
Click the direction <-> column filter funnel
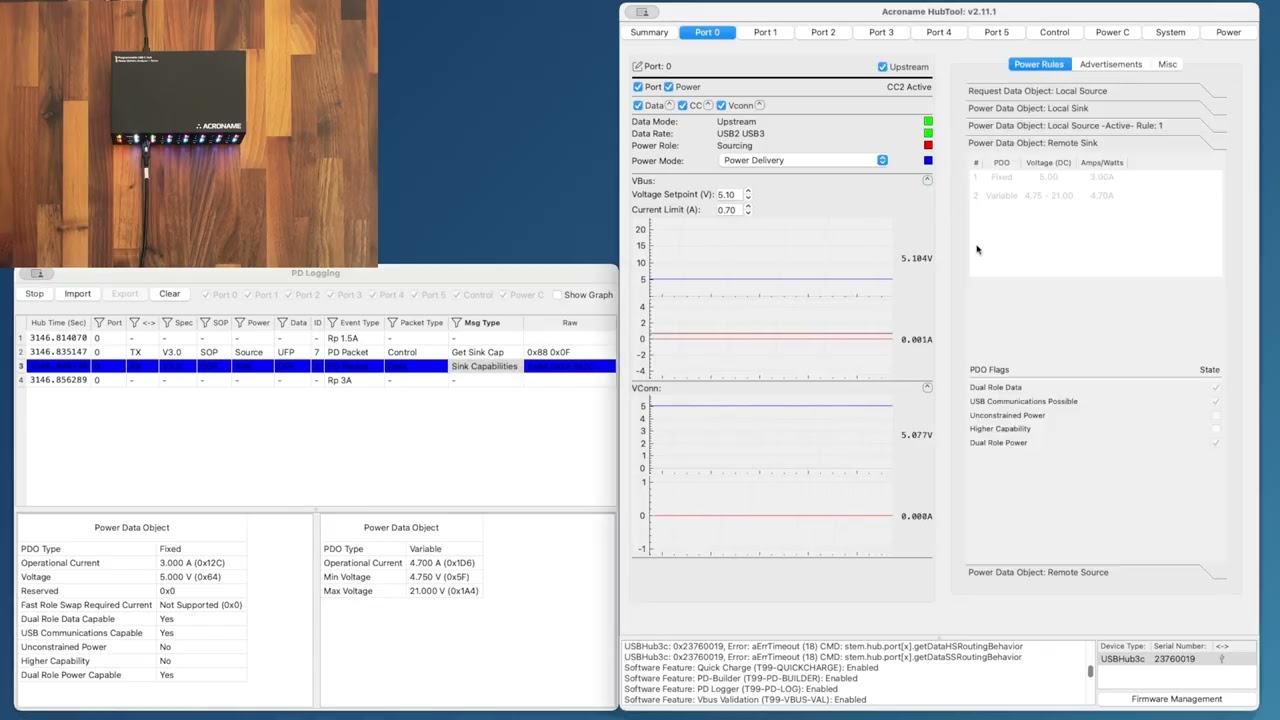tap(134, 323)
